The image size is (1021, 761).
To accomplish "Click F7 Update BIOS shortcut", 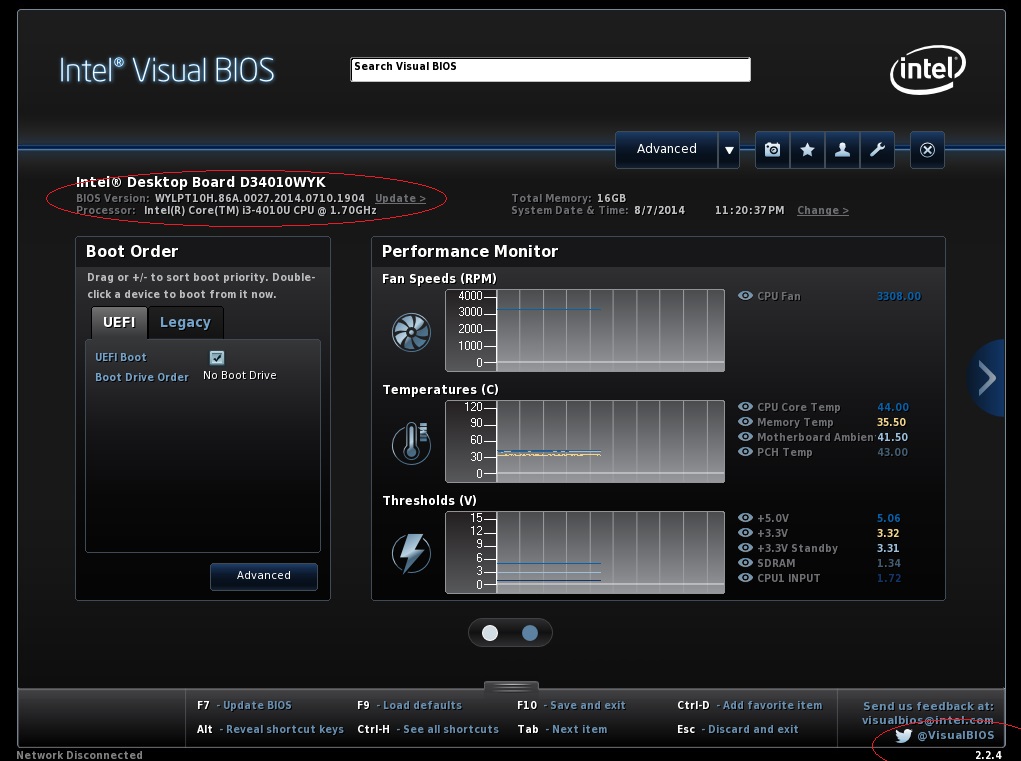I will (x=244, y=705).
